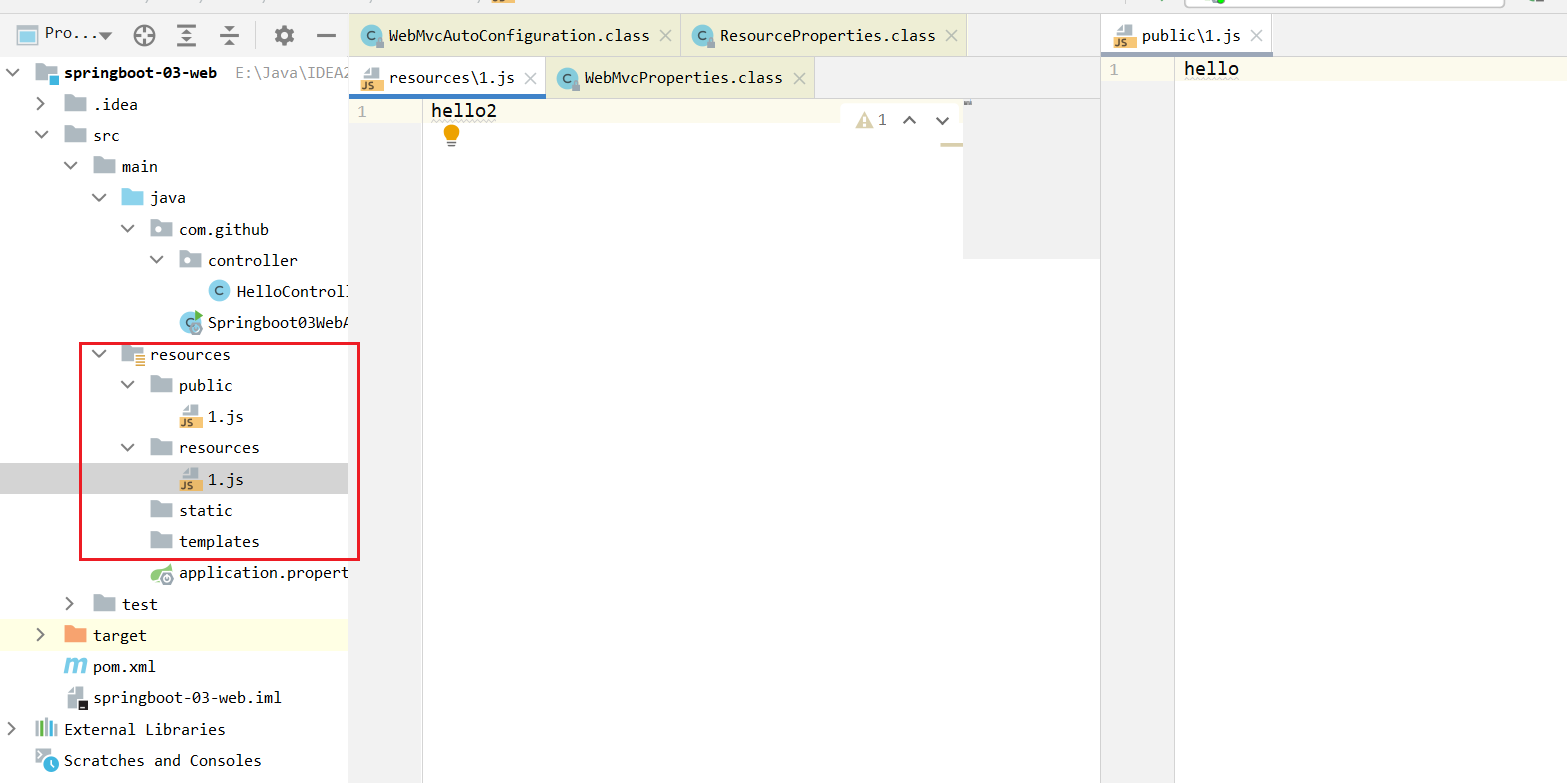Image resolution: width=1567 pixels, height=783 pixels.
Task: Open Project panel settings gear
Action: (285, 36)
